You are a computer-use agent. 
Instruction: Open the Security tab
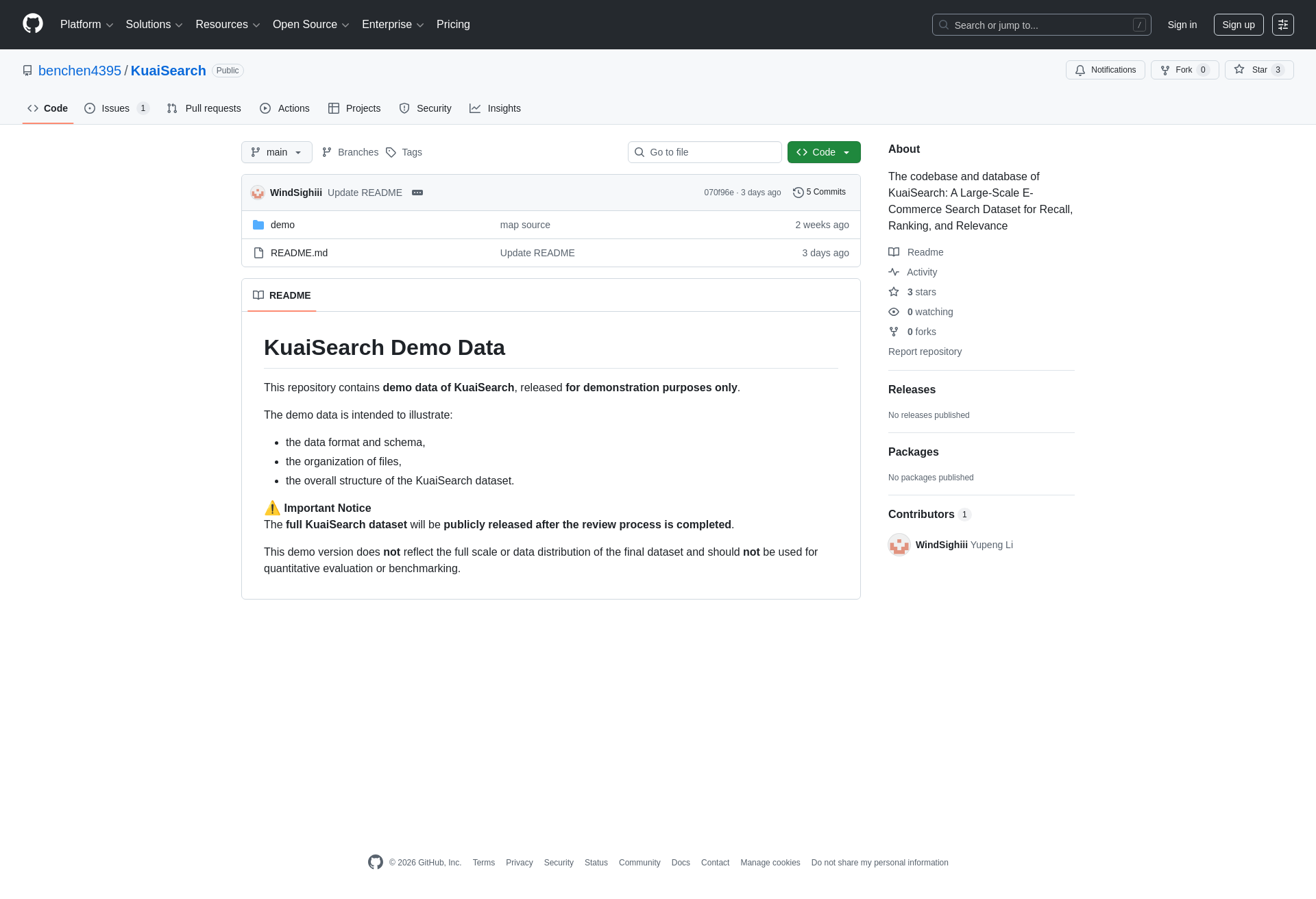pyautogui.click(x=426, y=108)
